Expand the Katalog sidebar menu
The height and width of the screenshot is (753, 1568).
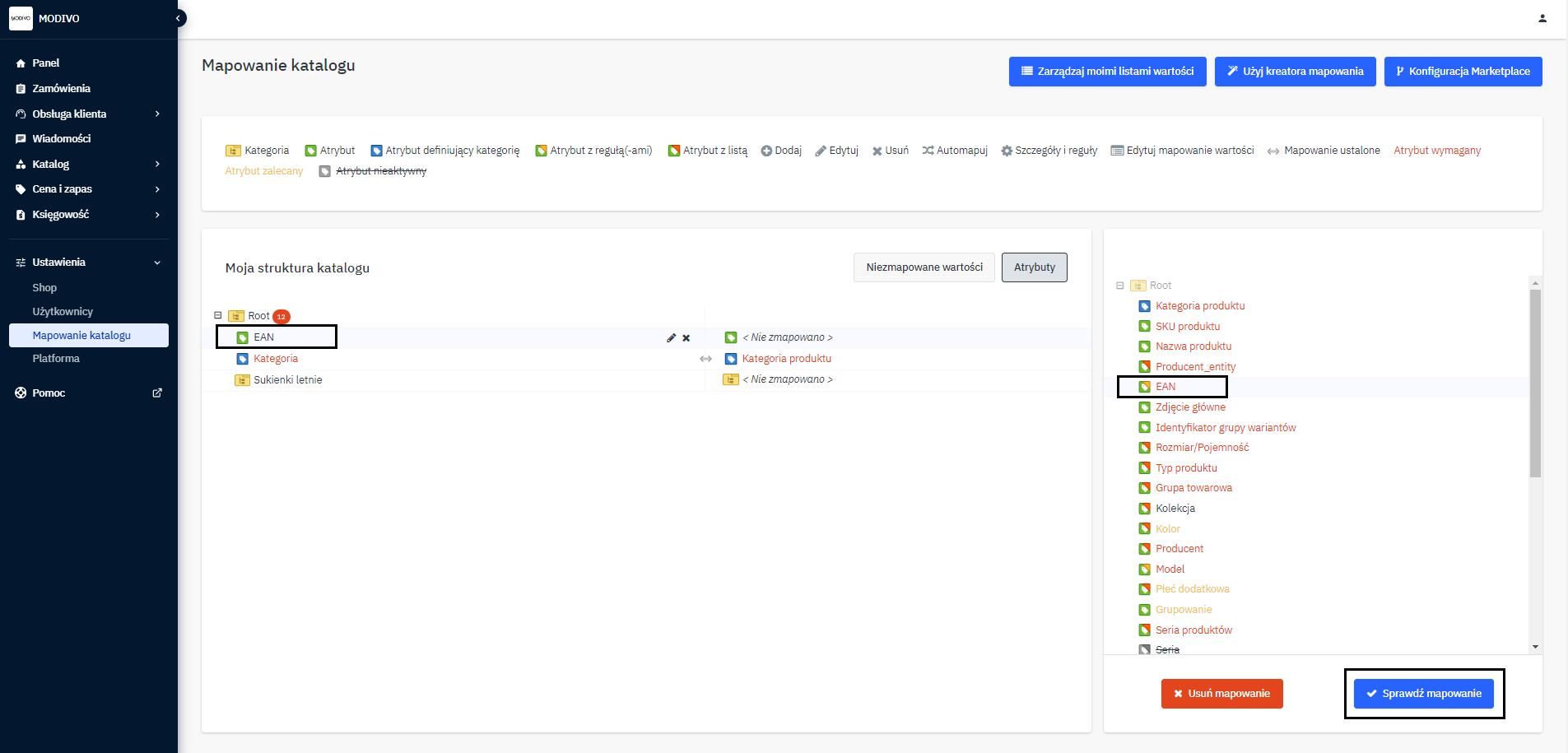tap(157, 164)
